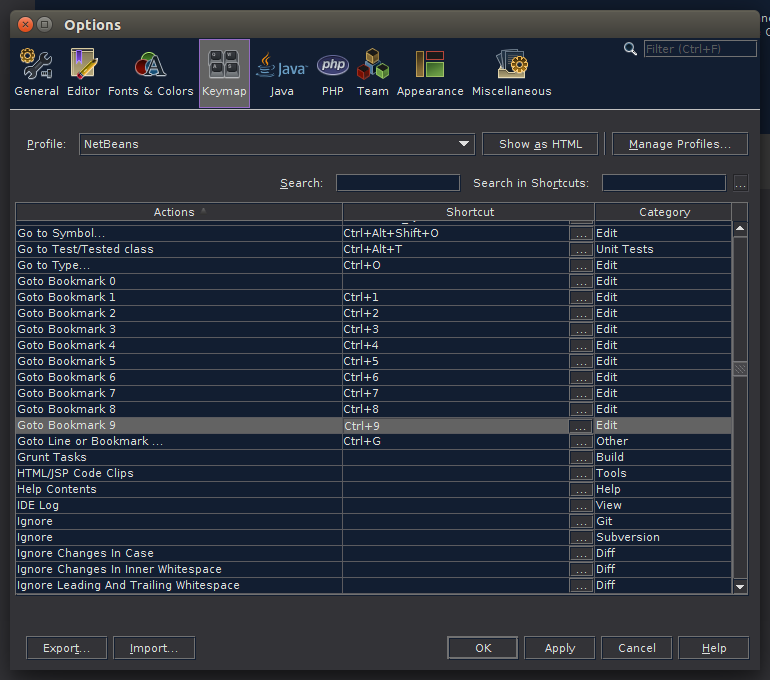Open shortcut editor for Goto Bookmark 9
The width and height of the screenshot is (770, 680).
coord(580,426)
